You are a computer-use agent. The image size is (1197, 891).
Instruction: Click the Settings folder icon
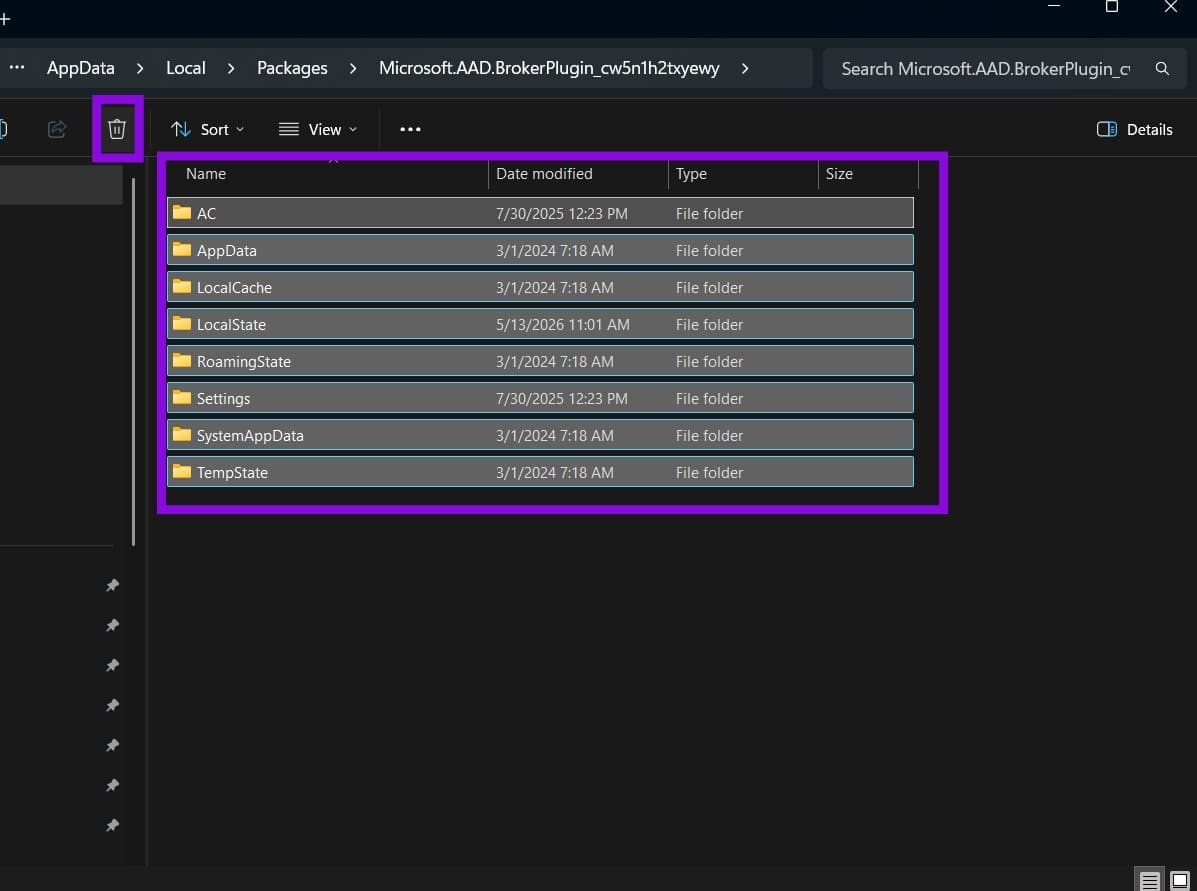(x=182, y=397)
